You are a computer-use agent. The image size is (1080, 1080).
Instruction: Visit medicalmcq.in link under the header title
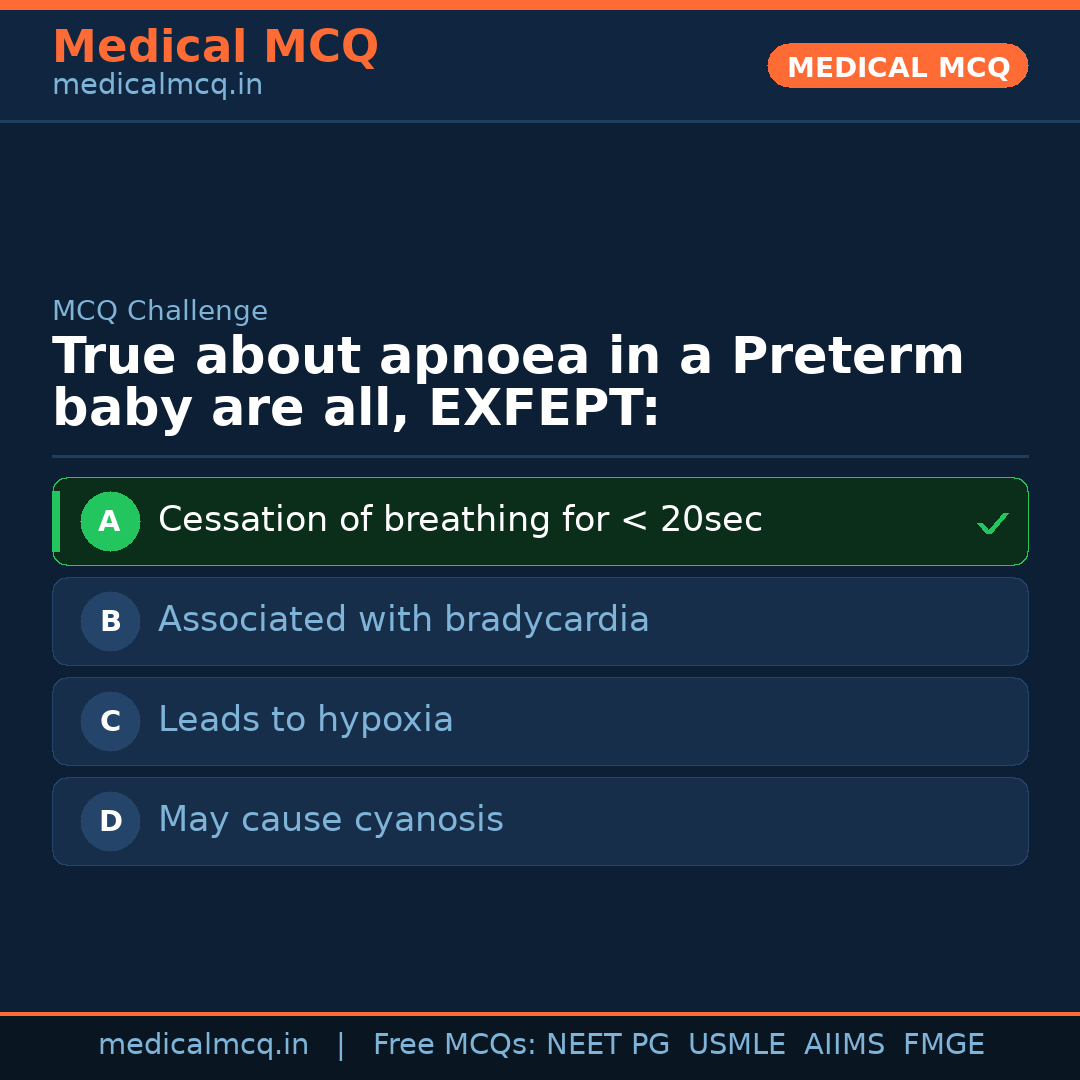157,86
